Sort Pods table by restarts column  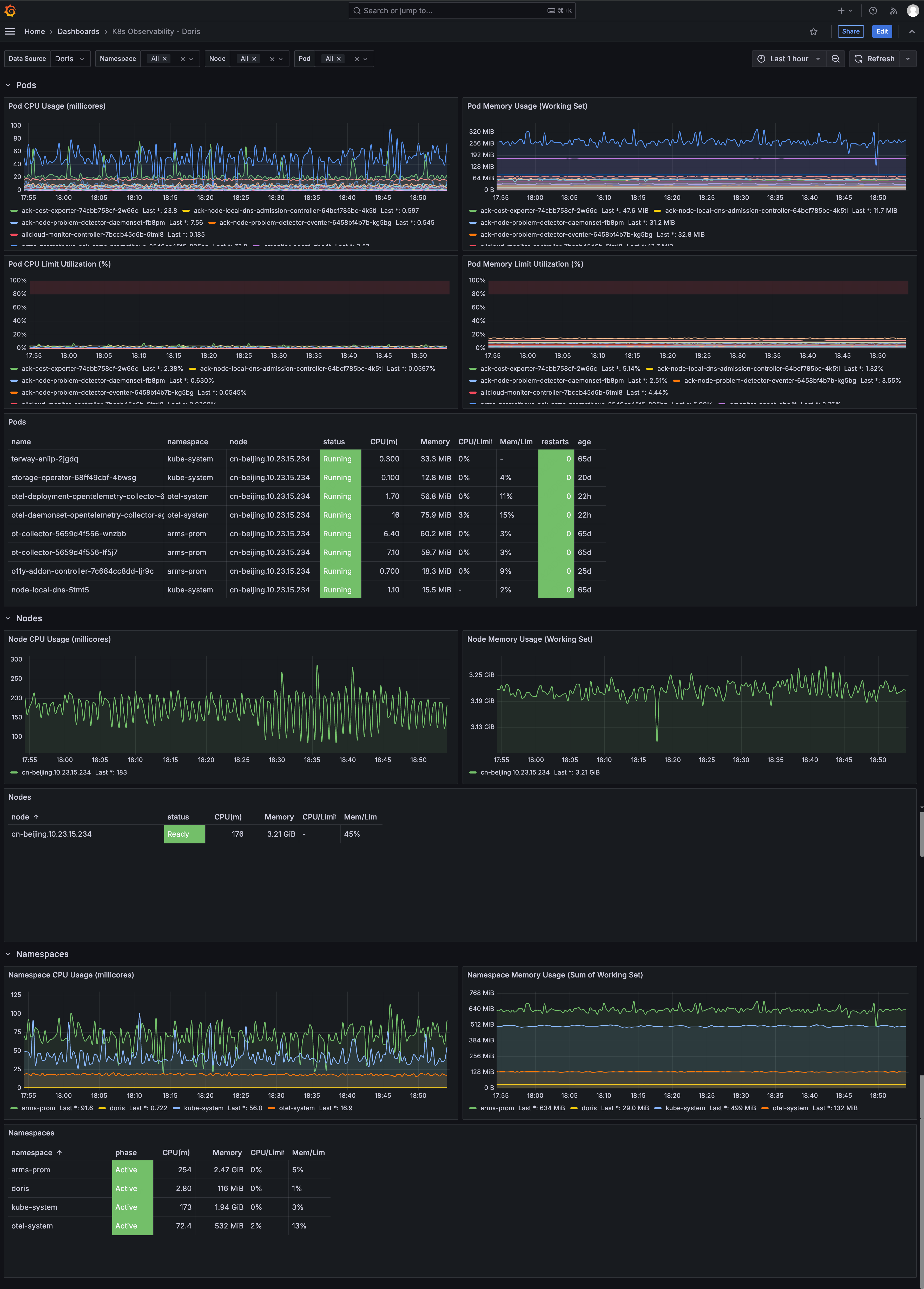click(x=555, y=442)
